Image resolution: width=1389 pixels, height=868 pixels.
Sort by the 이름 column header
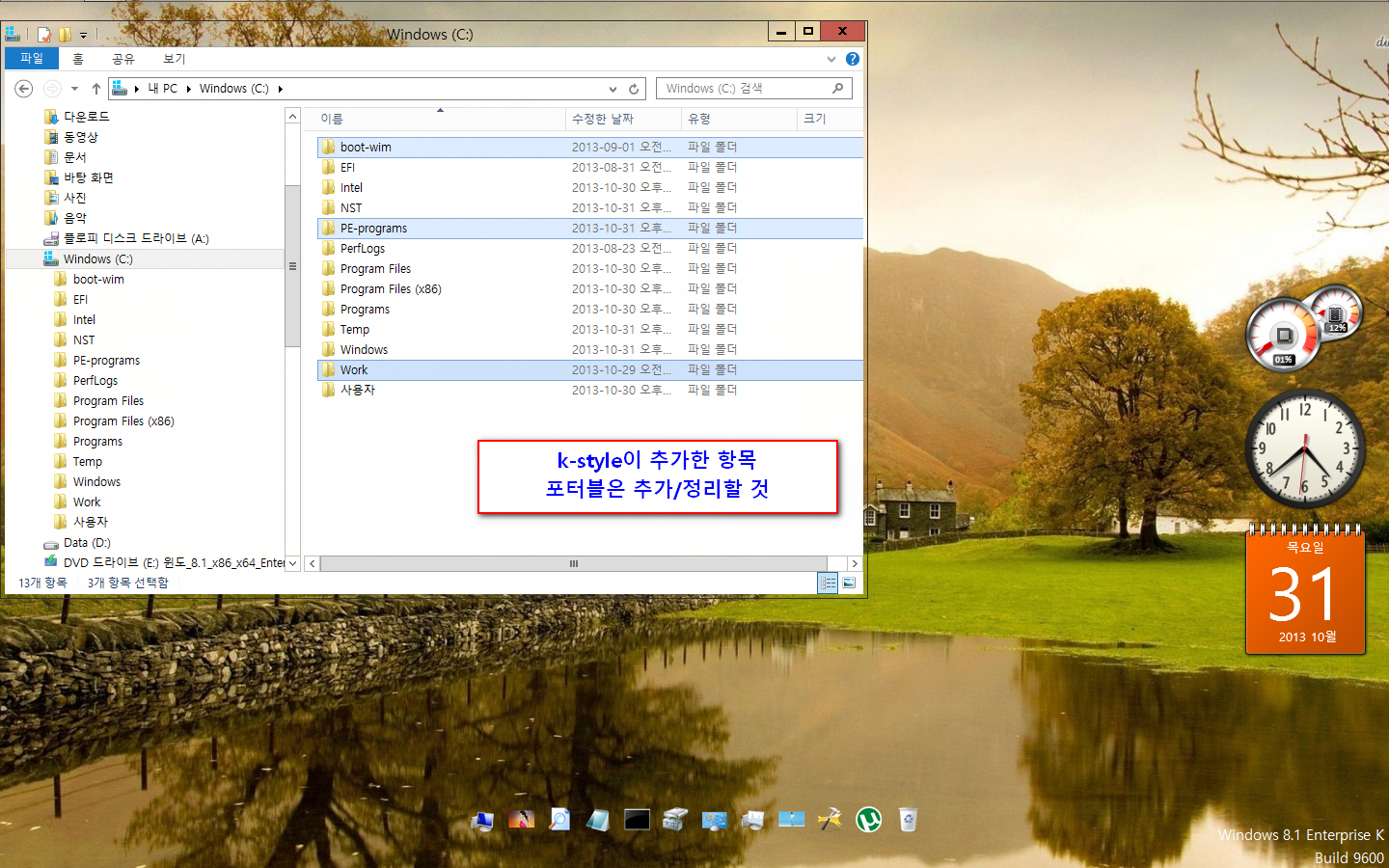point(440,119)
